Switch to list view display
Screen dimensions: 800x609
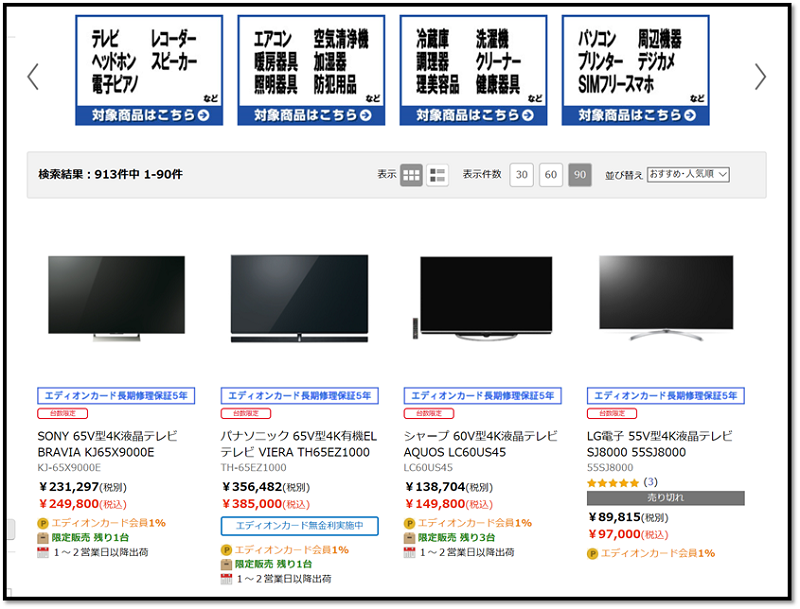437,175
